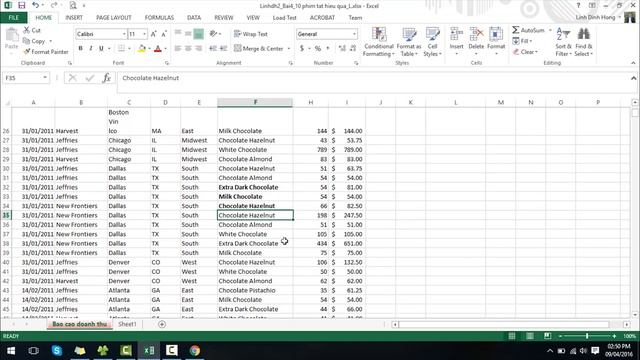
Task: Switch to DATA tab
Action: [x=194, y=18]
